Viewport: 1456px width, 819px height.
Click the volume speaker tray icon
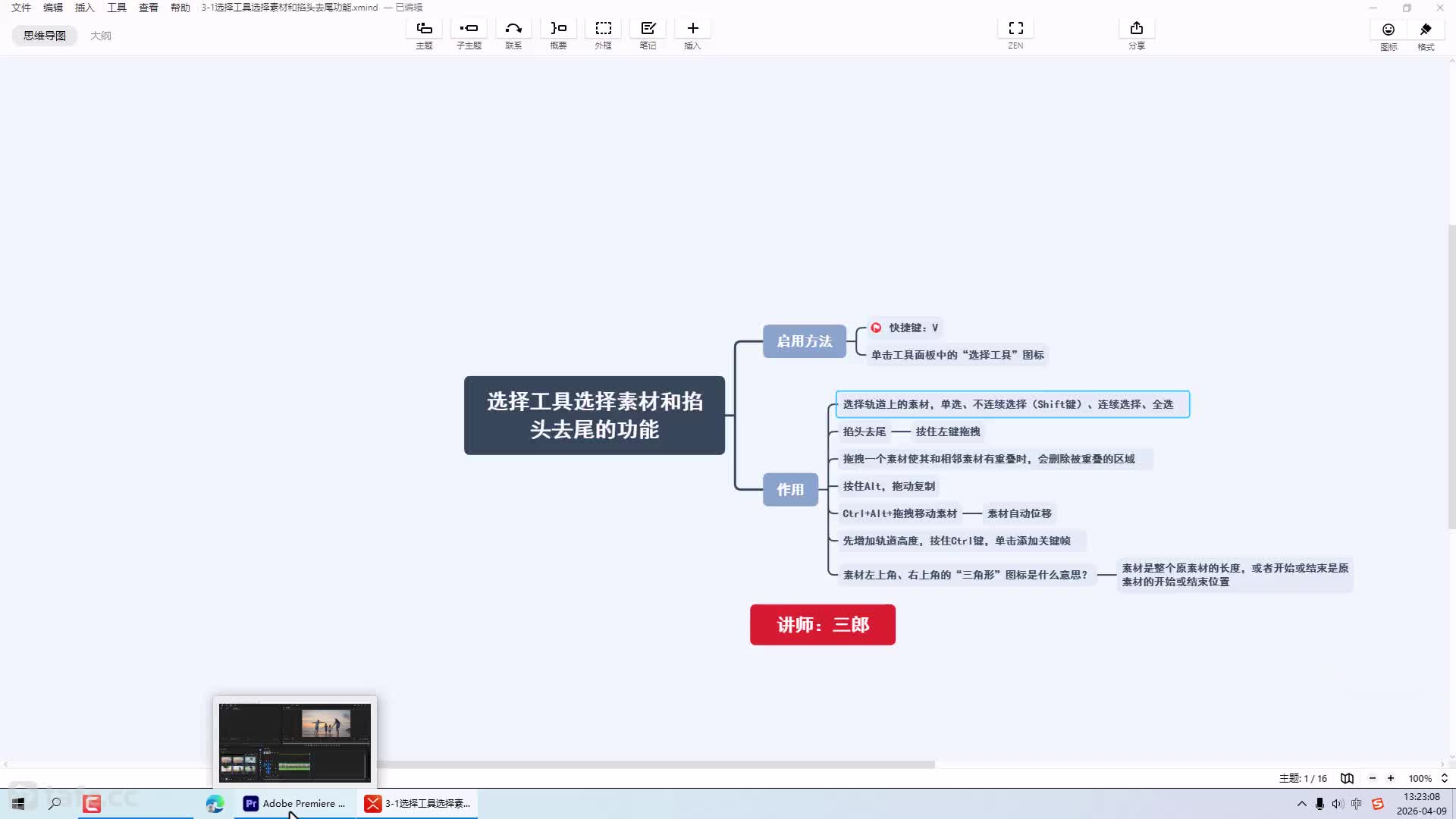[x=1338, y=804]
